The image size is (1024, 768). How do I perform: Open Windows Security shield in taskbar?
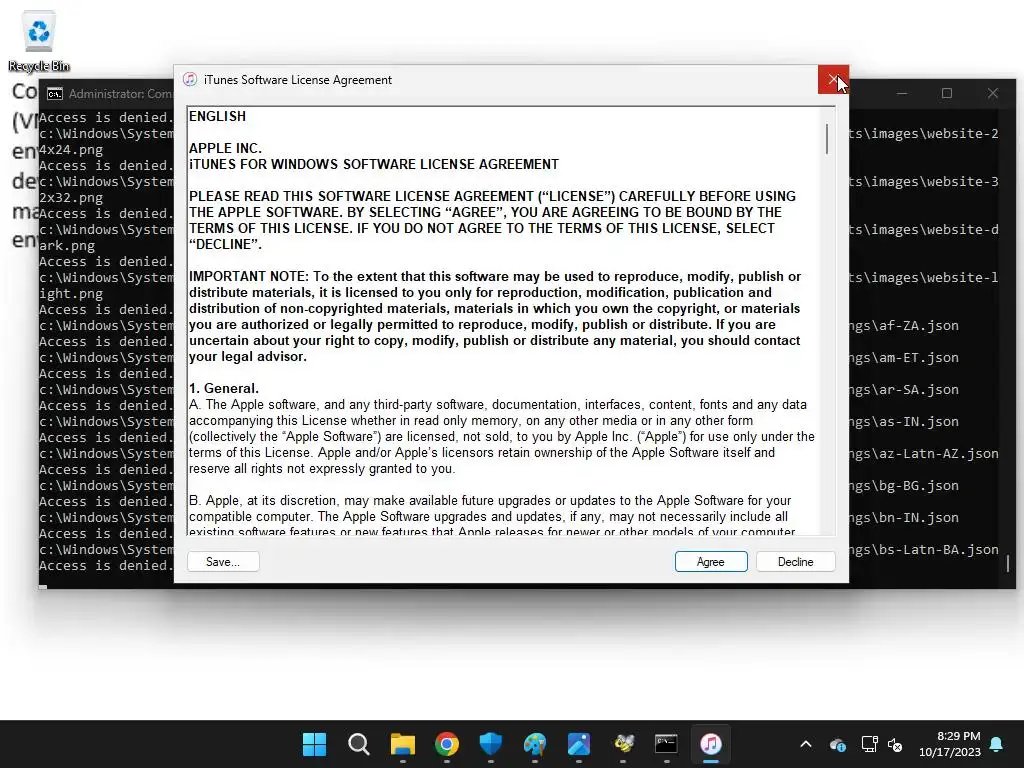[x=490, y=744]
